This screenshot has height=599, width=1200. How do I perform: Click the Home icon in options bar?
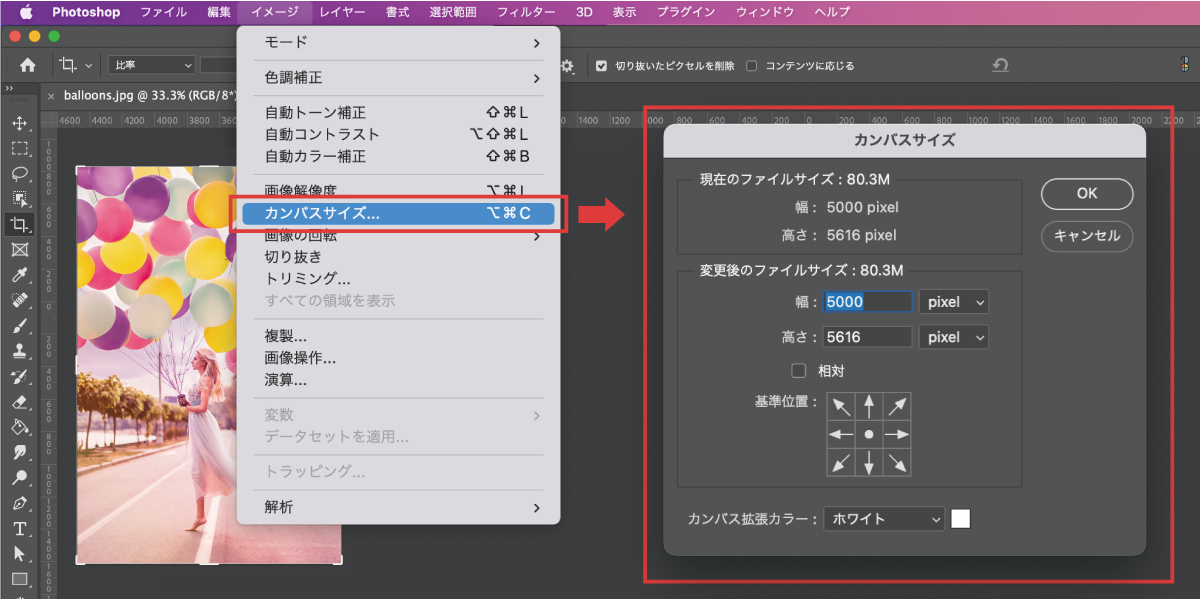click(28, 65)
